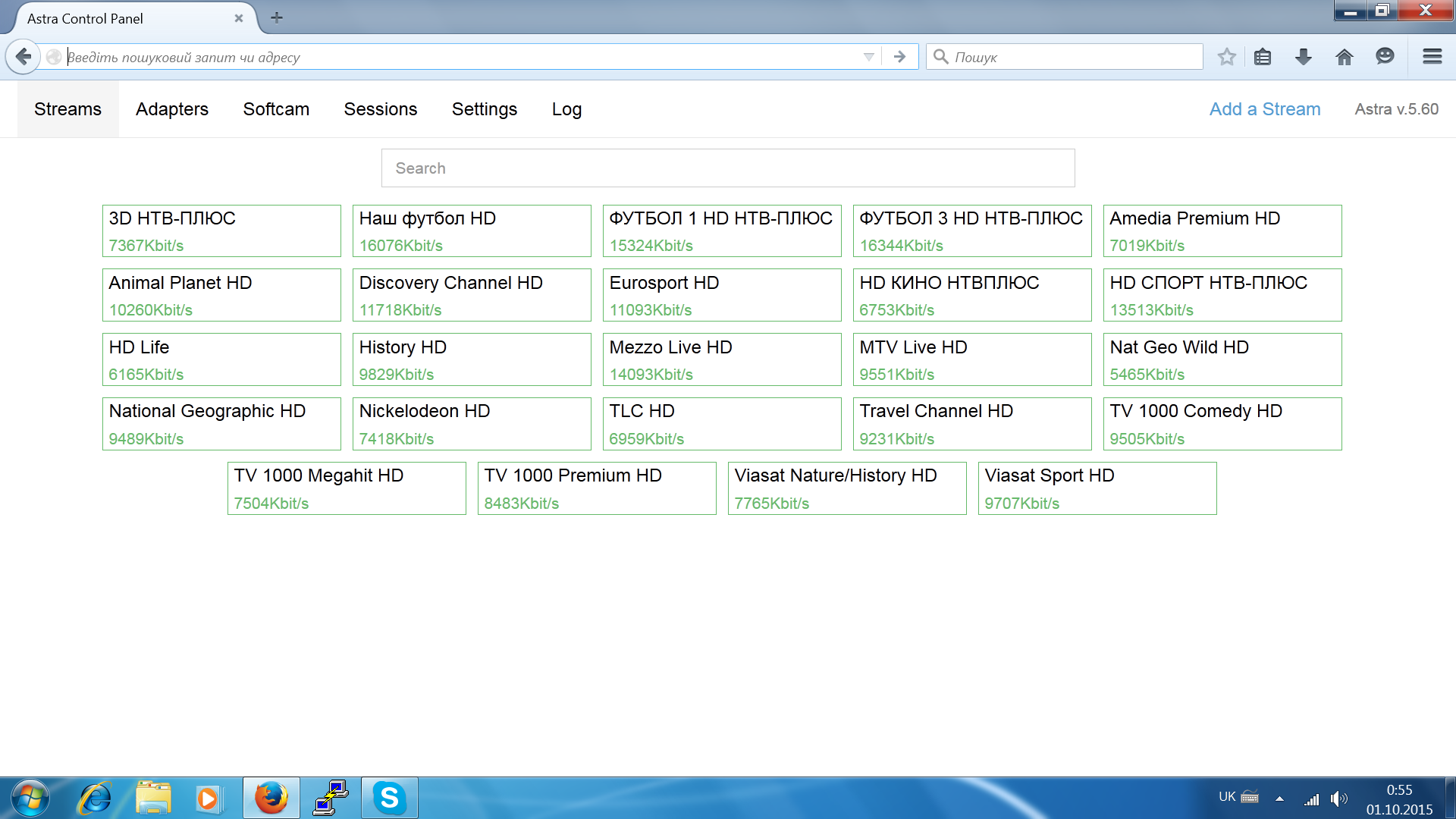Click the UK input language indicator
This screenshot has width=1456, height=819.
(1226, 797)
